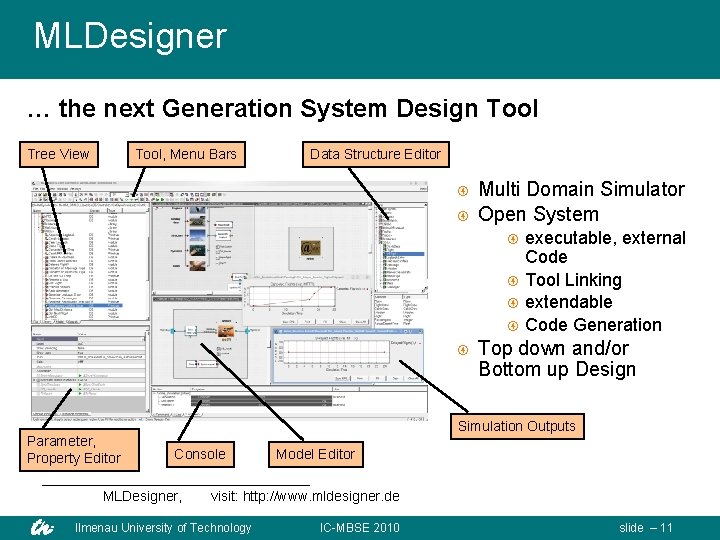Image resolution: width=720 pixels, height=540 pixels.
Task: Click the 'IC-MBSE 2010' footer text
Action: coord(360,528)
